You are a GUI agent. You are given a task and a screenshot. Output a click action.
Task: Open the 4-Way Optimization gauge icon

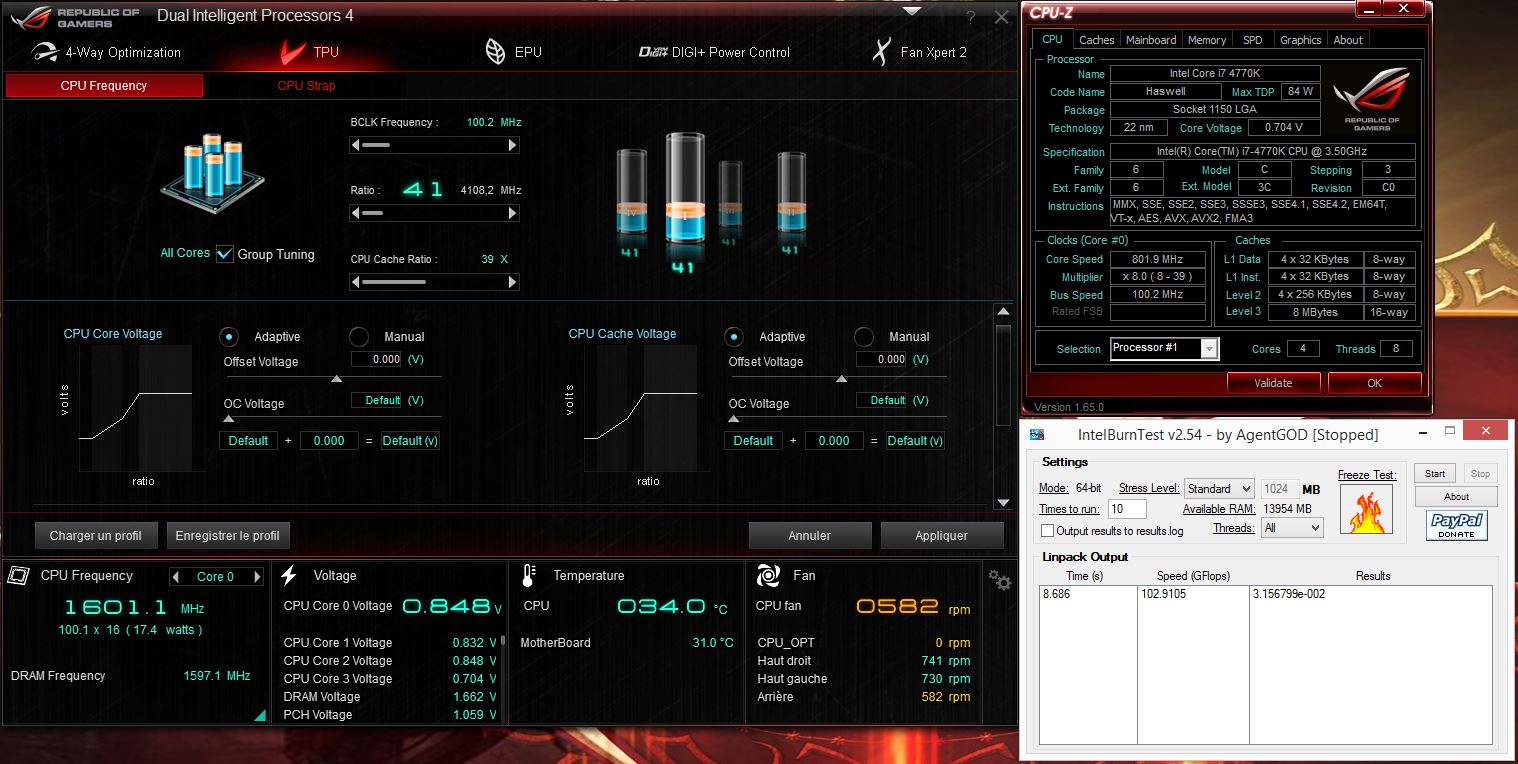coord(45,52)
